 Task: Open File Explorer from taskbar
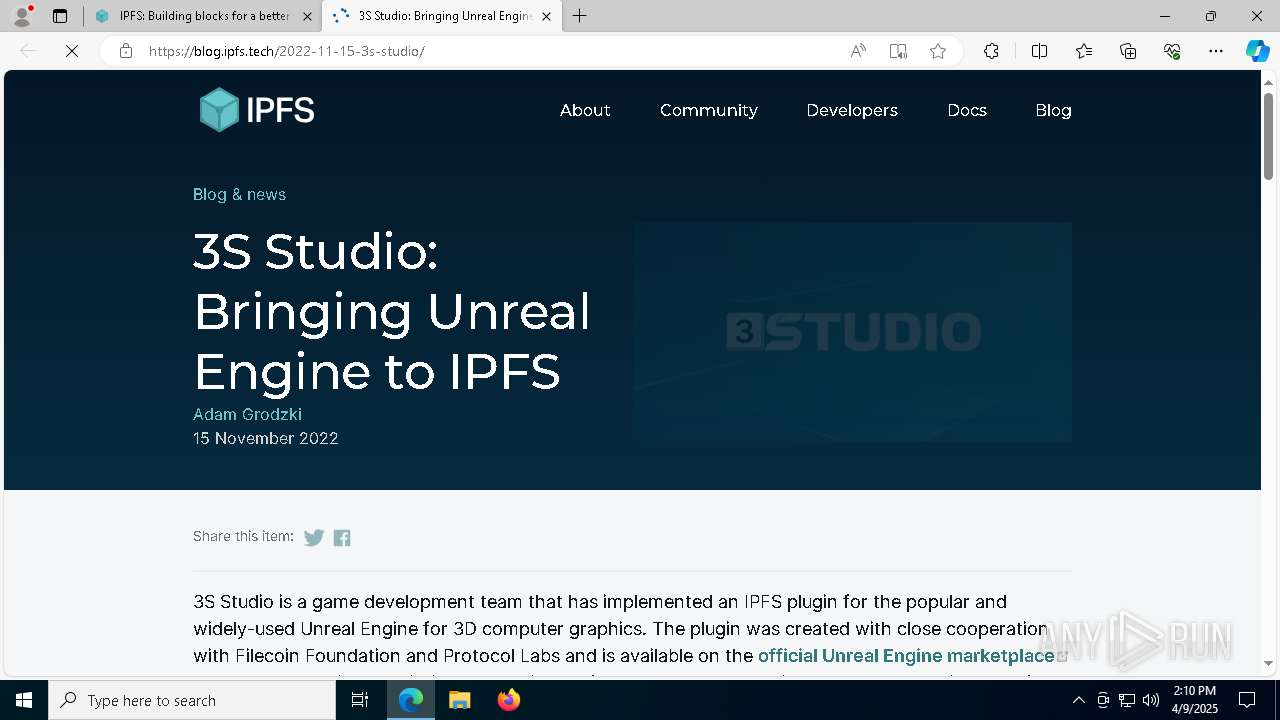coord(460,700)
